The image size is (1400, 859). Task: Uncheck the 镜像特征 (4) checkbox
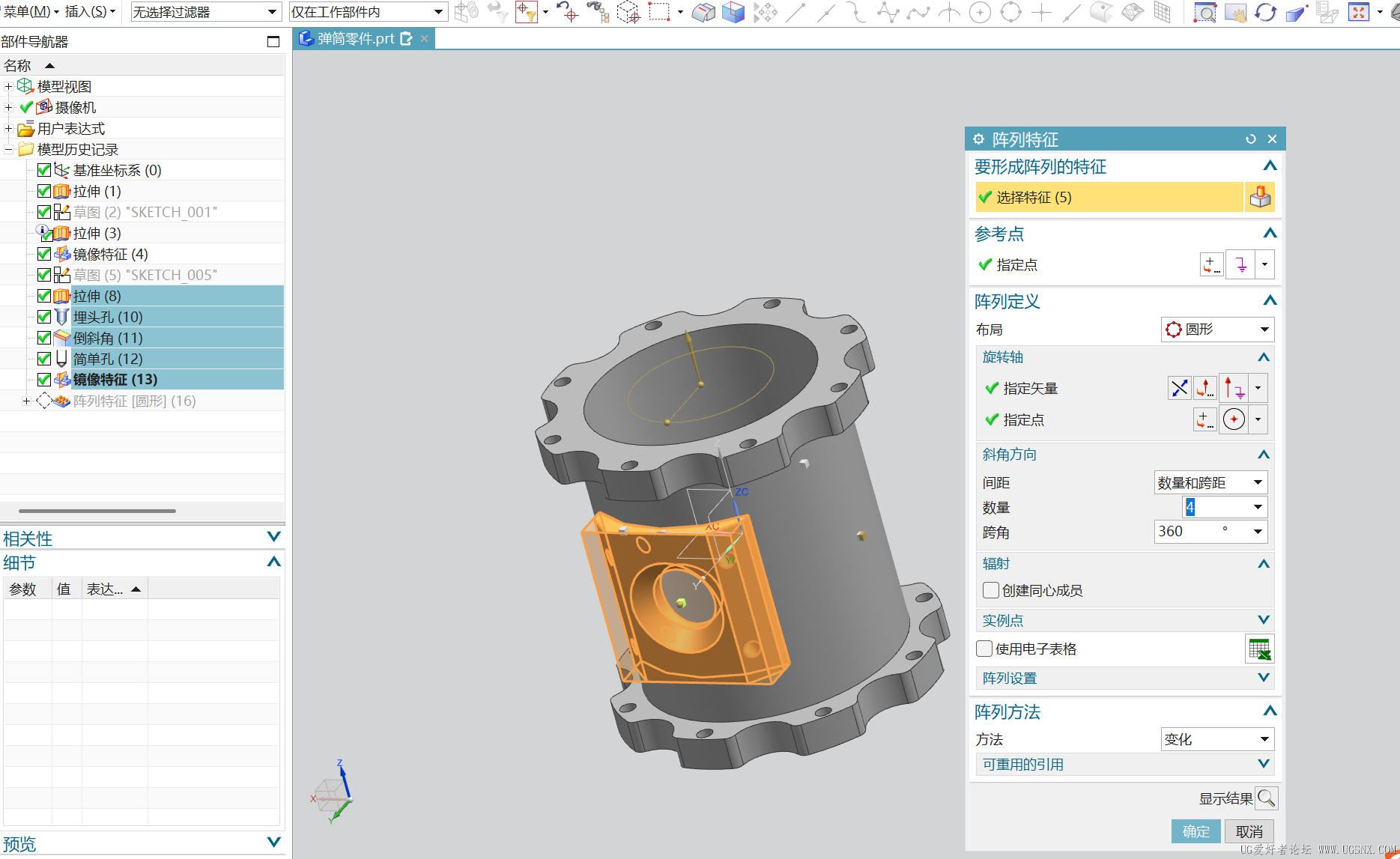coord(44,254)
